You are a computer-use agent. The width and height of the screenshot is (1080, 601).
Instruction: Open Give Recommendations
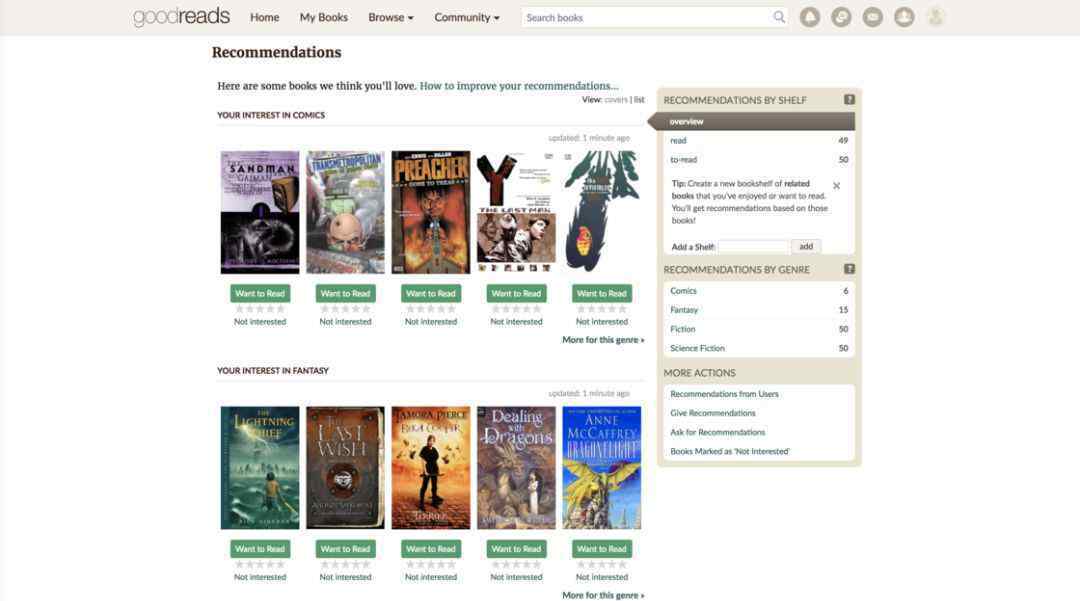713,413
